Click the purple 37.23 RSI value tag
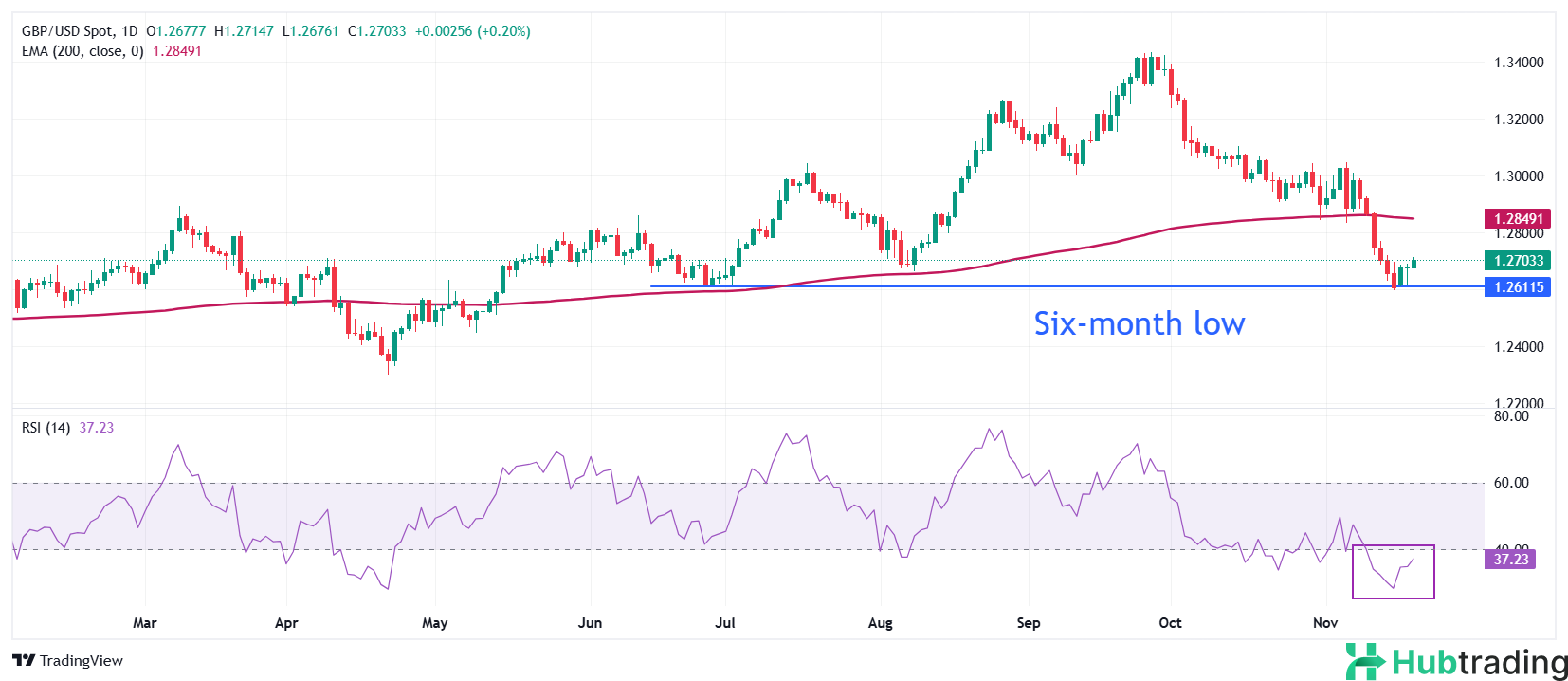 [1511, 560]
